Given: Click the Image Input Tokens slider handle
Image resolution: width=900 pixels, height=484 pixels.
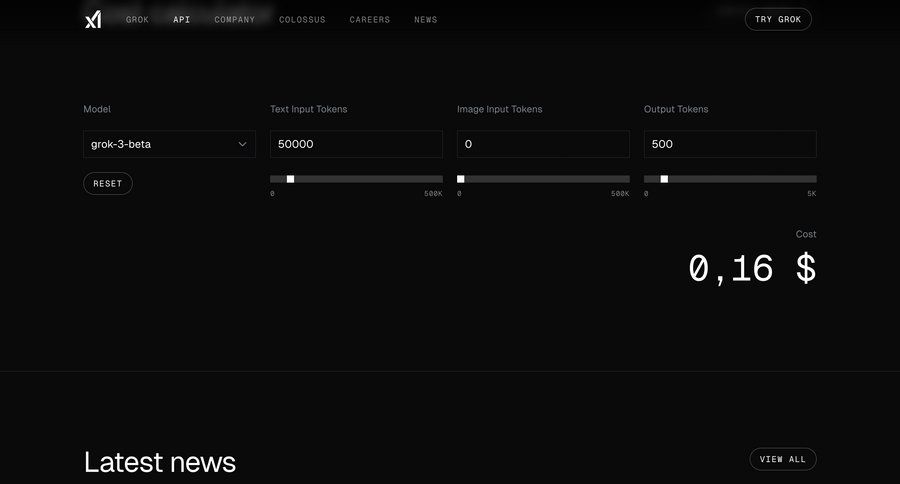Looking at the screenshot, I should click(x=461, y=179).
